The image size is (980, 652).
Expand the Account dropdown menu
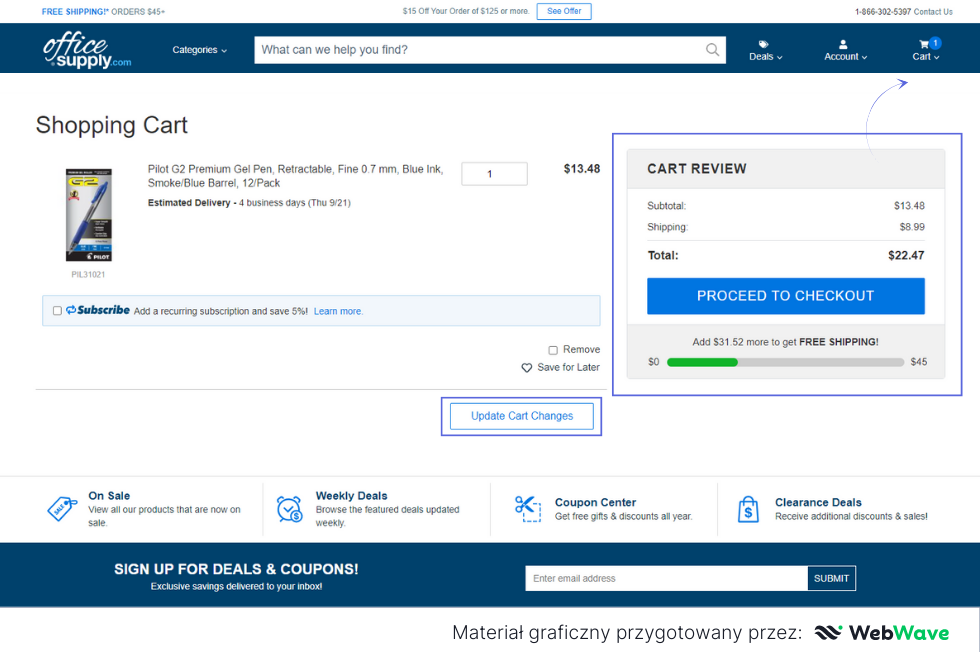coord(845,57)
